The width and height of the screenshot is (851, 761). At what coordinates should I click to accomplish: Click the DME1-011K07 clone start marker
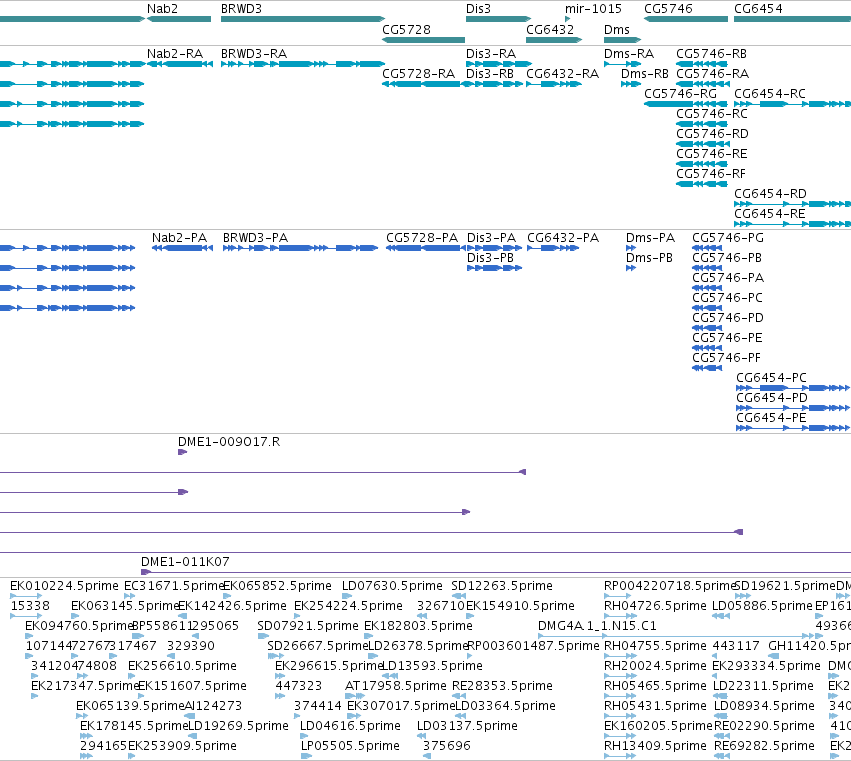[x=145, y=572]
